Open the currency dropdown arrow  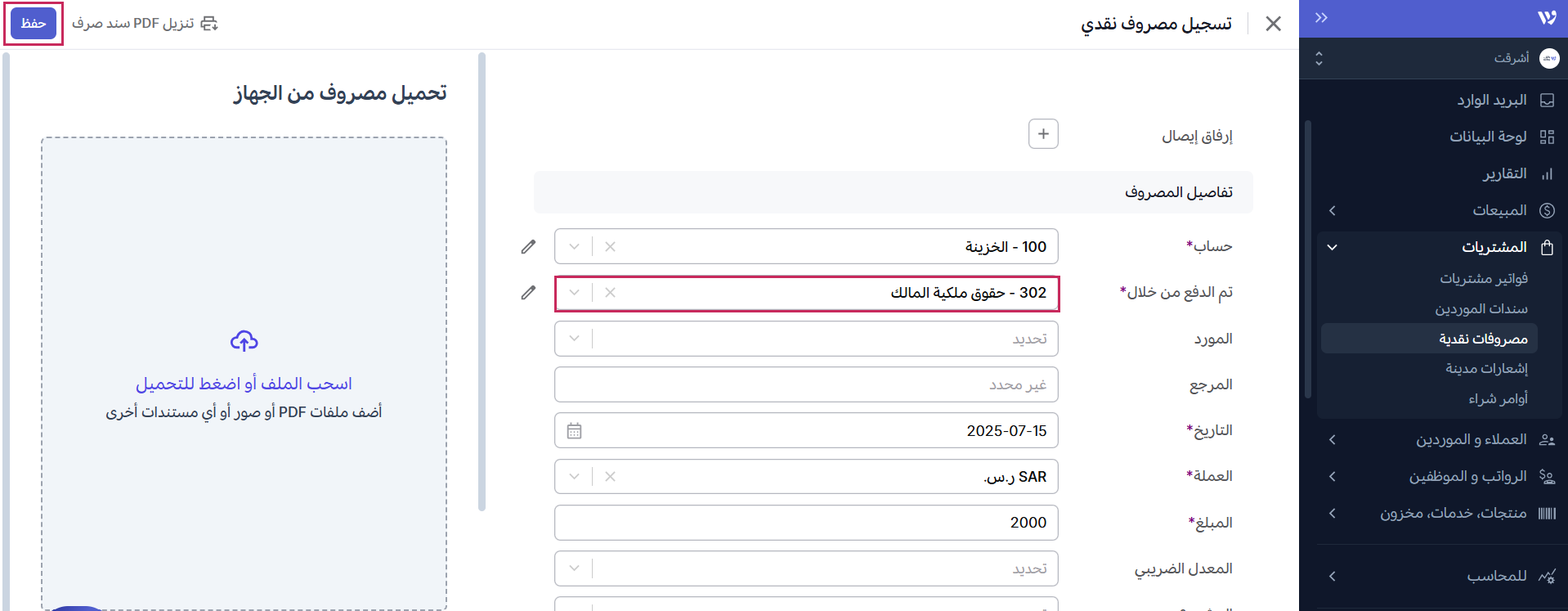[574, 477]
